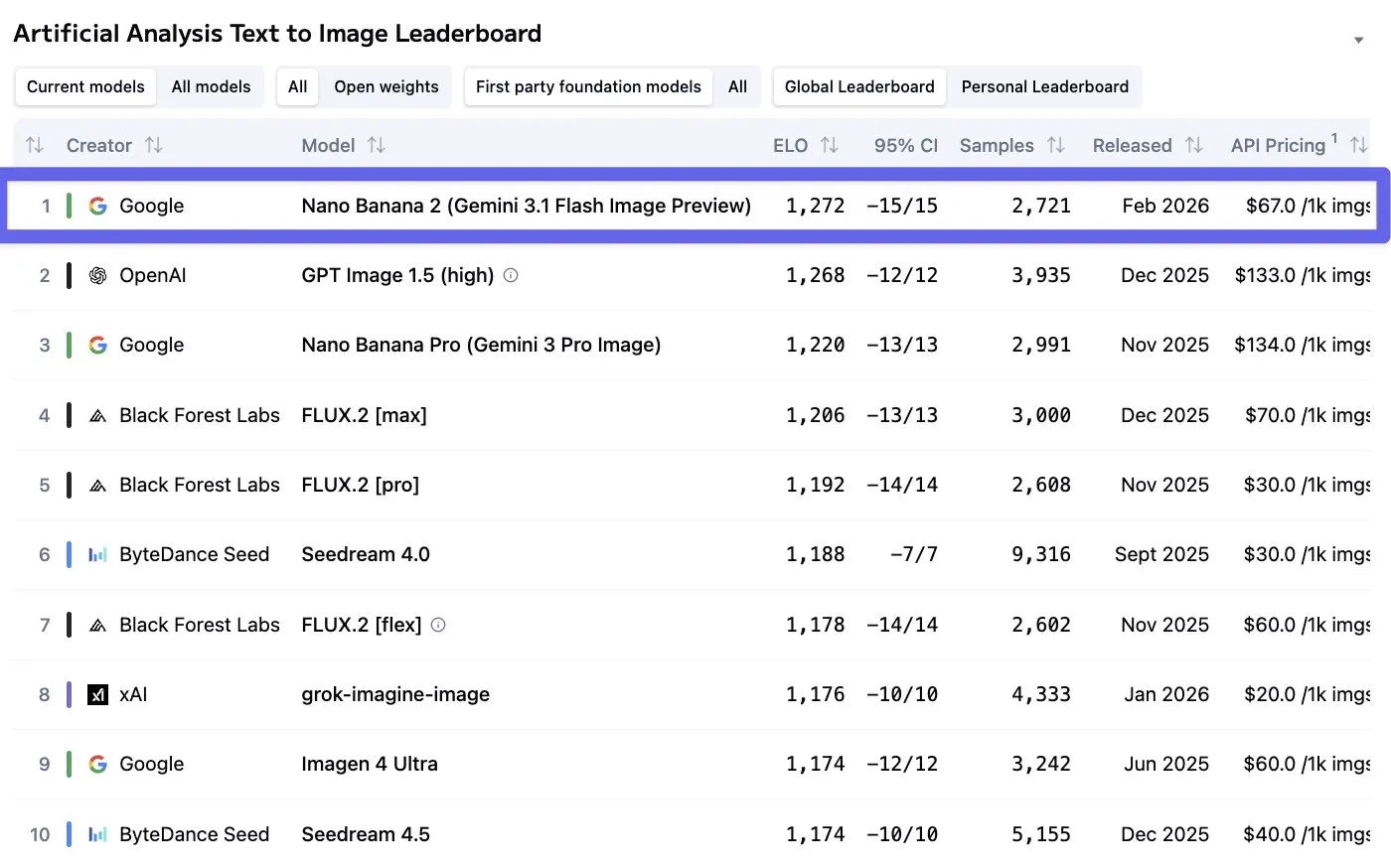Open the info tooltip icon next to FLUX.2 [flex]
This screenshot has height=868, width=1391.
pos(437,625)
